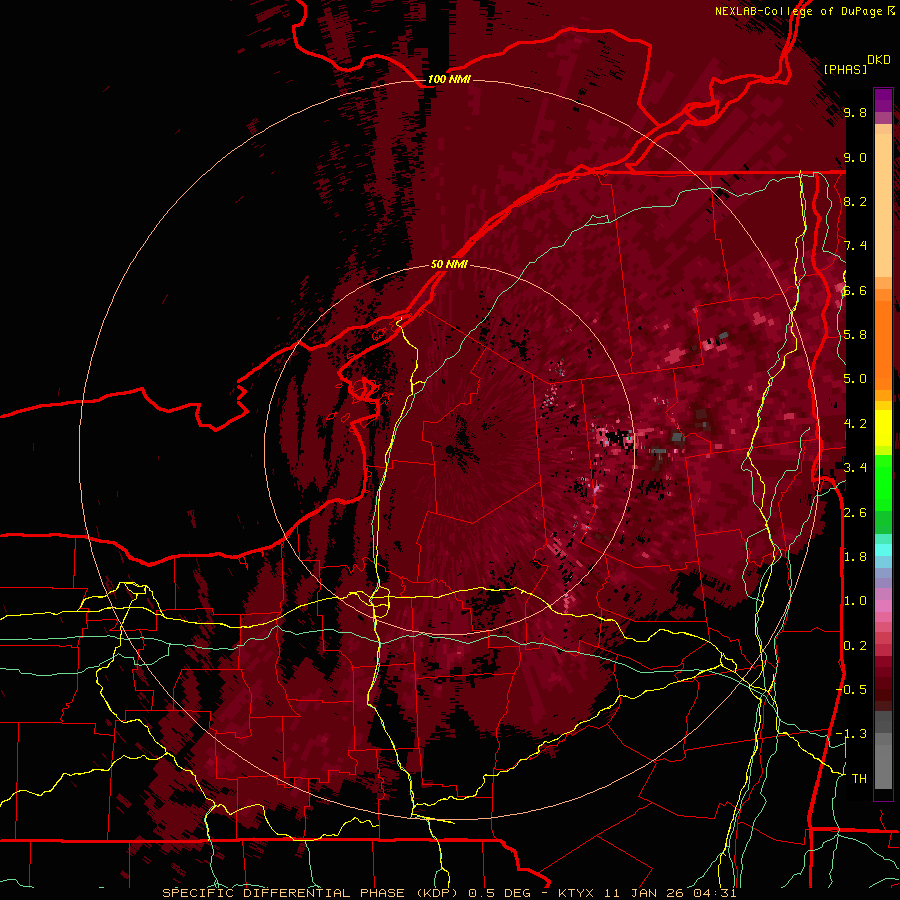This screenshot has width=900, height=900.
Task: Click the TH threshold label on the legend
Action: click(859, 778)
